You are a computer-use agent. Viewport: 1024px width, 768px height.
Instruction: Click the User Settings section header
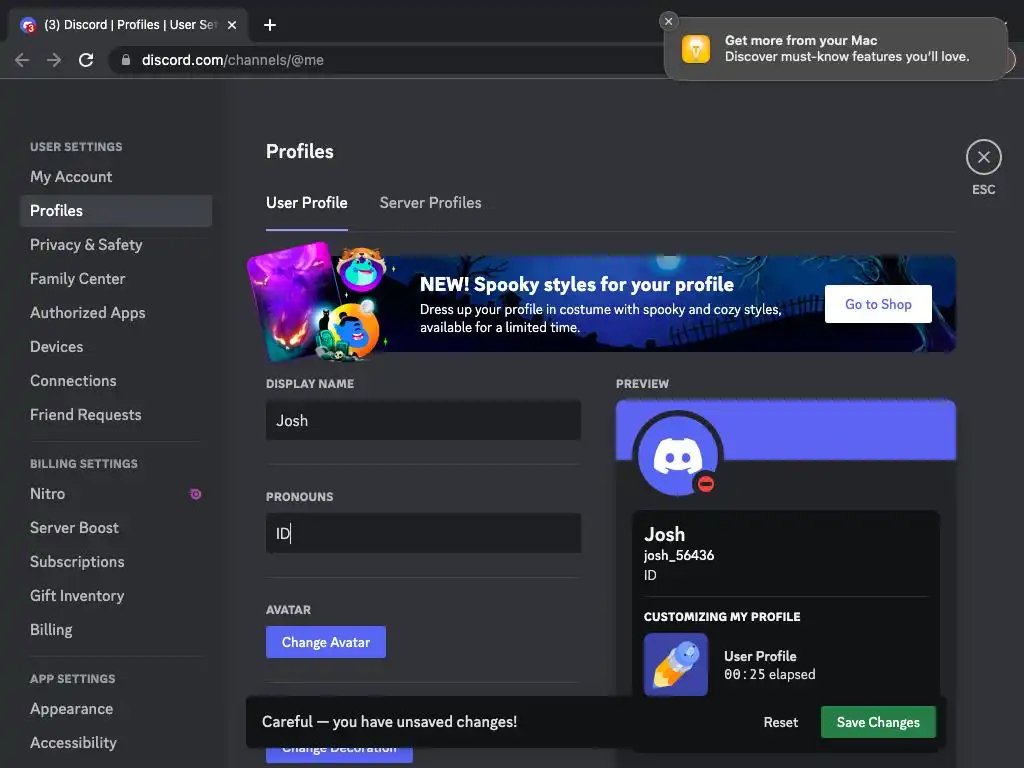point(76,147)
